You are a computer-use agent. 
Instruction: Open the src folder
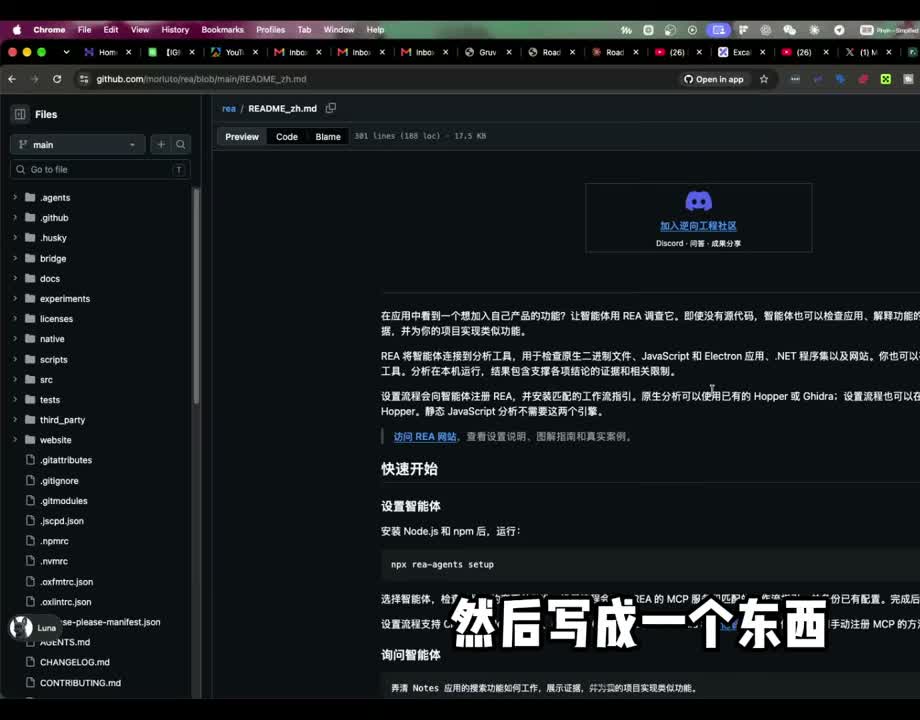point(46,380)
